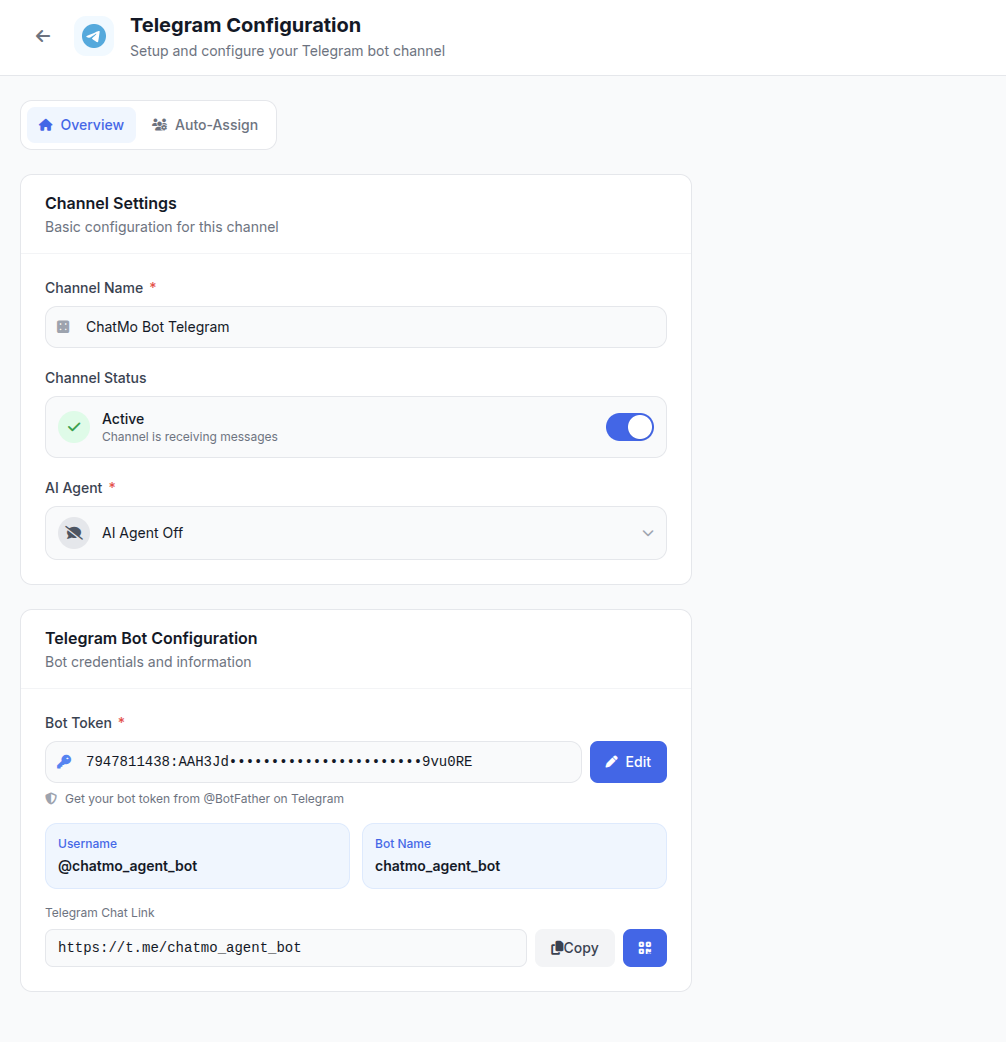Screen dimensions: 1006x1042
Task: Click the BotFather hint text
Action: point(204,799)
